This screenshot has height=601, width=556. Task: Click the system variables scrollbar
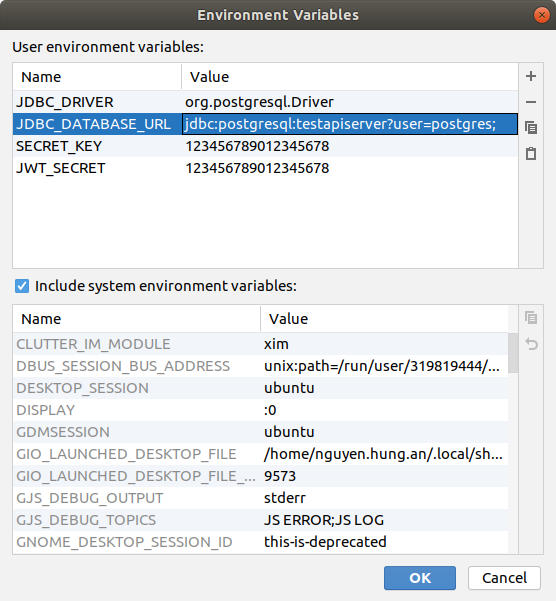(513, 353)
